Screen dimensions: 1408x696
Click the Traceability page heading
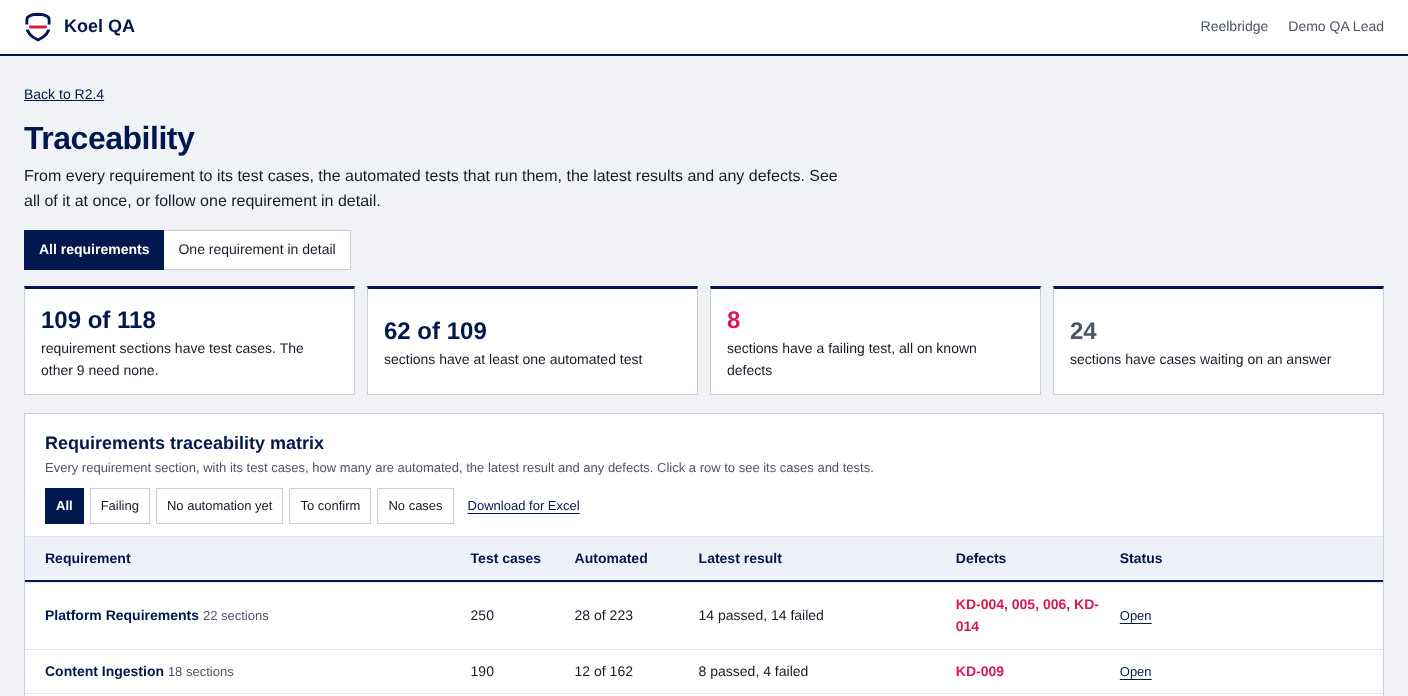pos(109,138)
